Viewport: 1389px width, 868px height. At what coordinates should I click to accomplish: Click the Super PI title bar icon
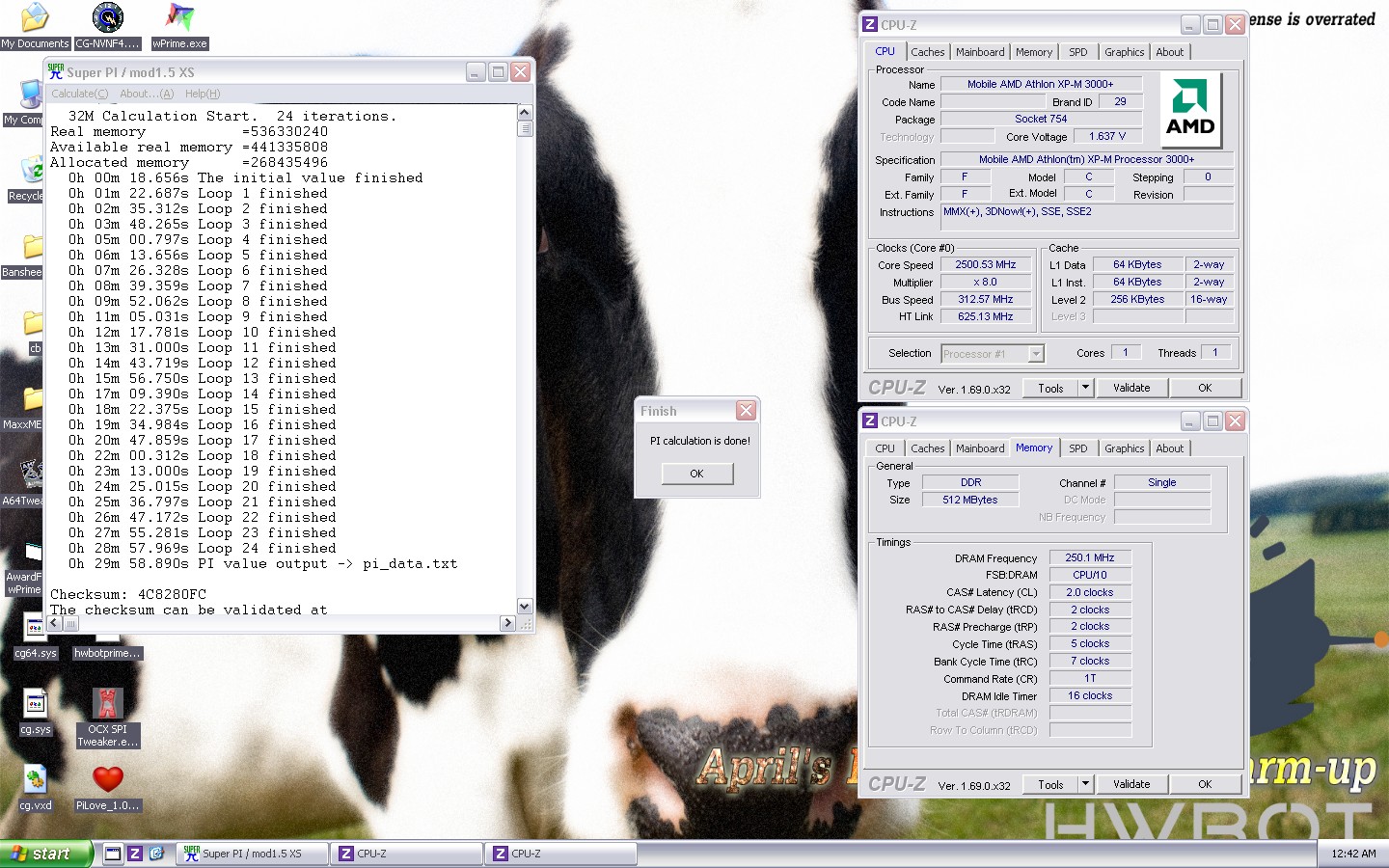click(56, 71)
